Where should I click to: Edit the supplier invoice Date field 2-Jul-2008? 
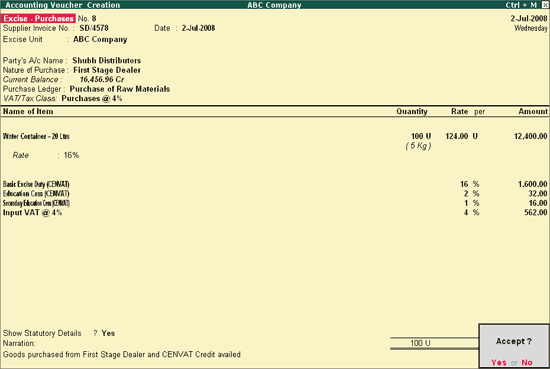(198, 28)
